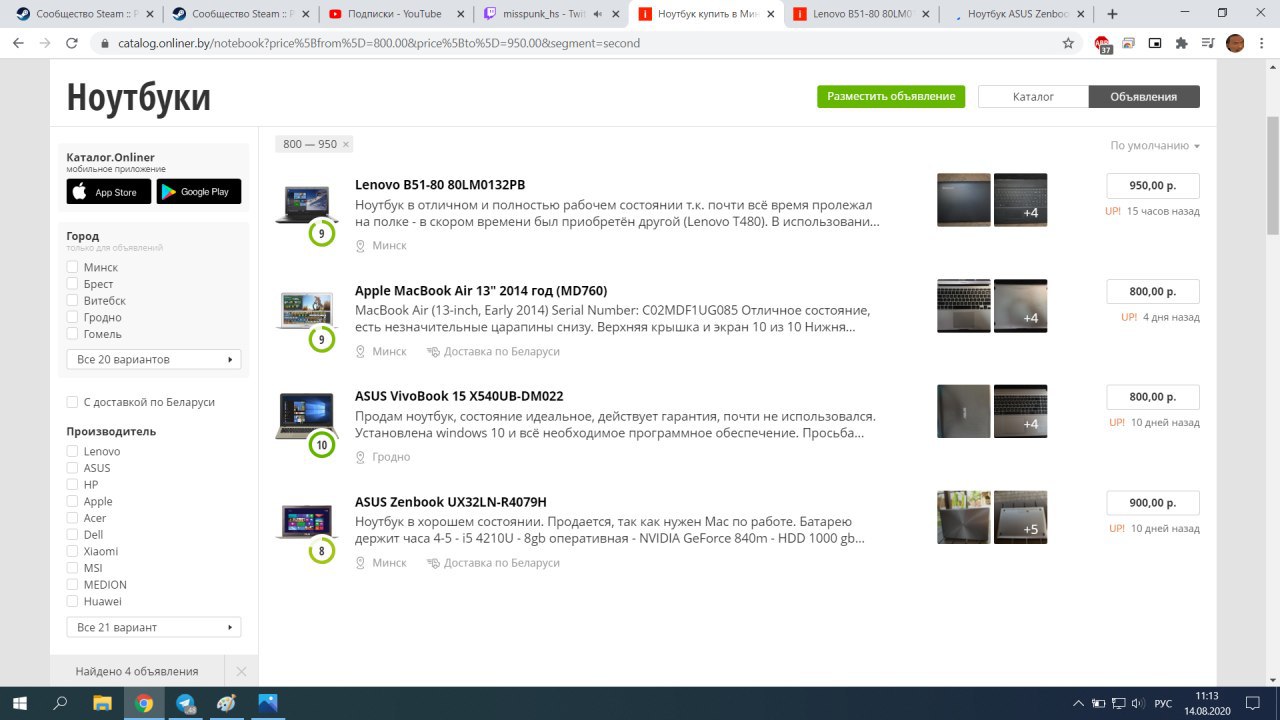Viewport: 1280px width, 720px height.
Task: Open Telegram from the taskbar
Action: (x=186, y=703)
